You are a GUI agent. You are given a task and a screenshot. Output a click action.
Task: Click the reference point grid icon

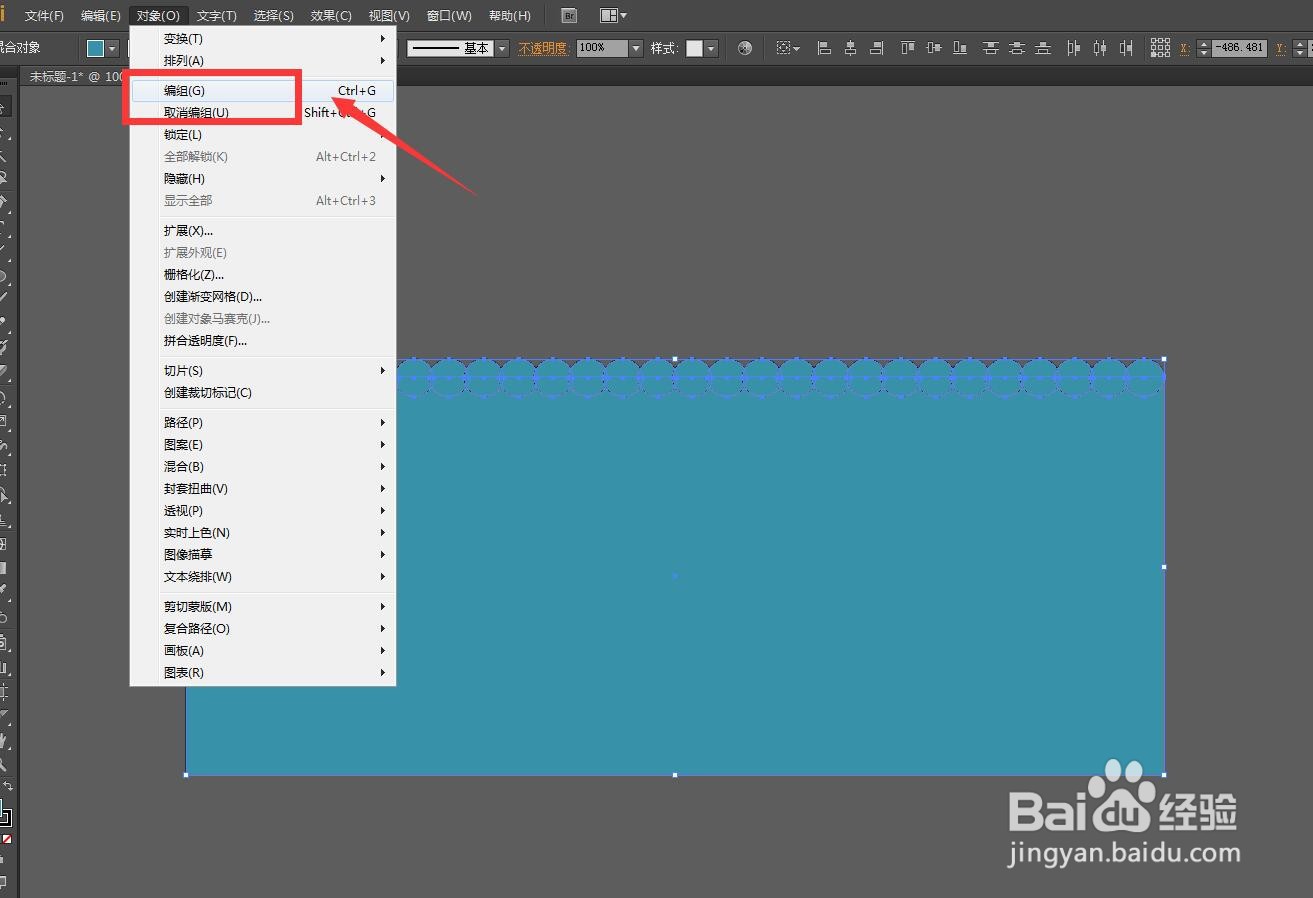[x=1160, y=48]
